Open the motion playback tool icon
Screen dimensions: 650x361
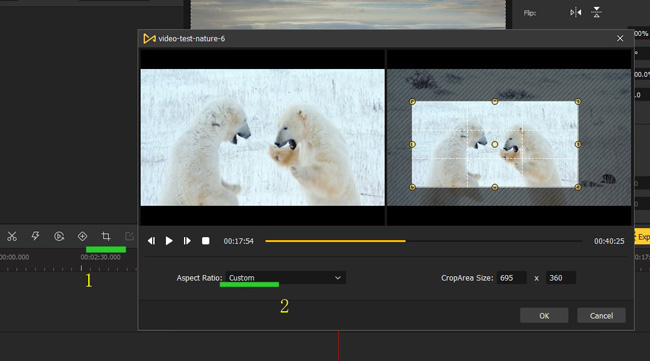[59, 236]
